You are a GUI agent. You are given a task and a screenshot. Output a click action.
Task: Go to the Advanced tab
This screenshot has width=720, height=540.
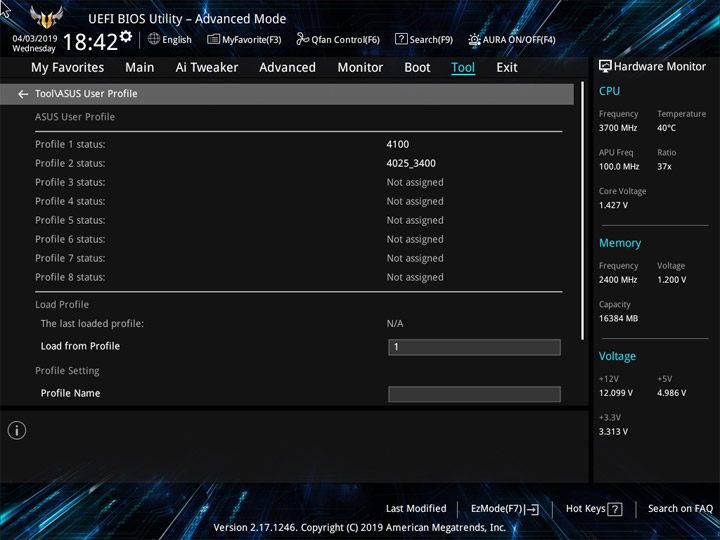[287, 68]
